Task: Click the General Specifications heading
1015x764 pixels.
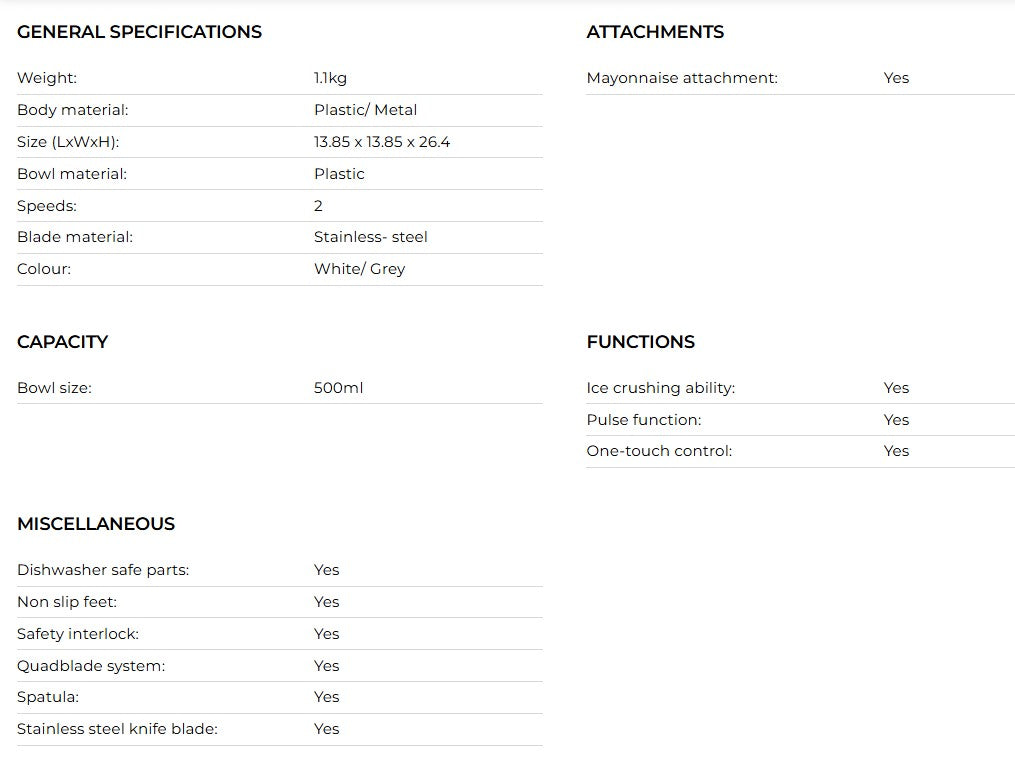Action: [x=139, y=32]
